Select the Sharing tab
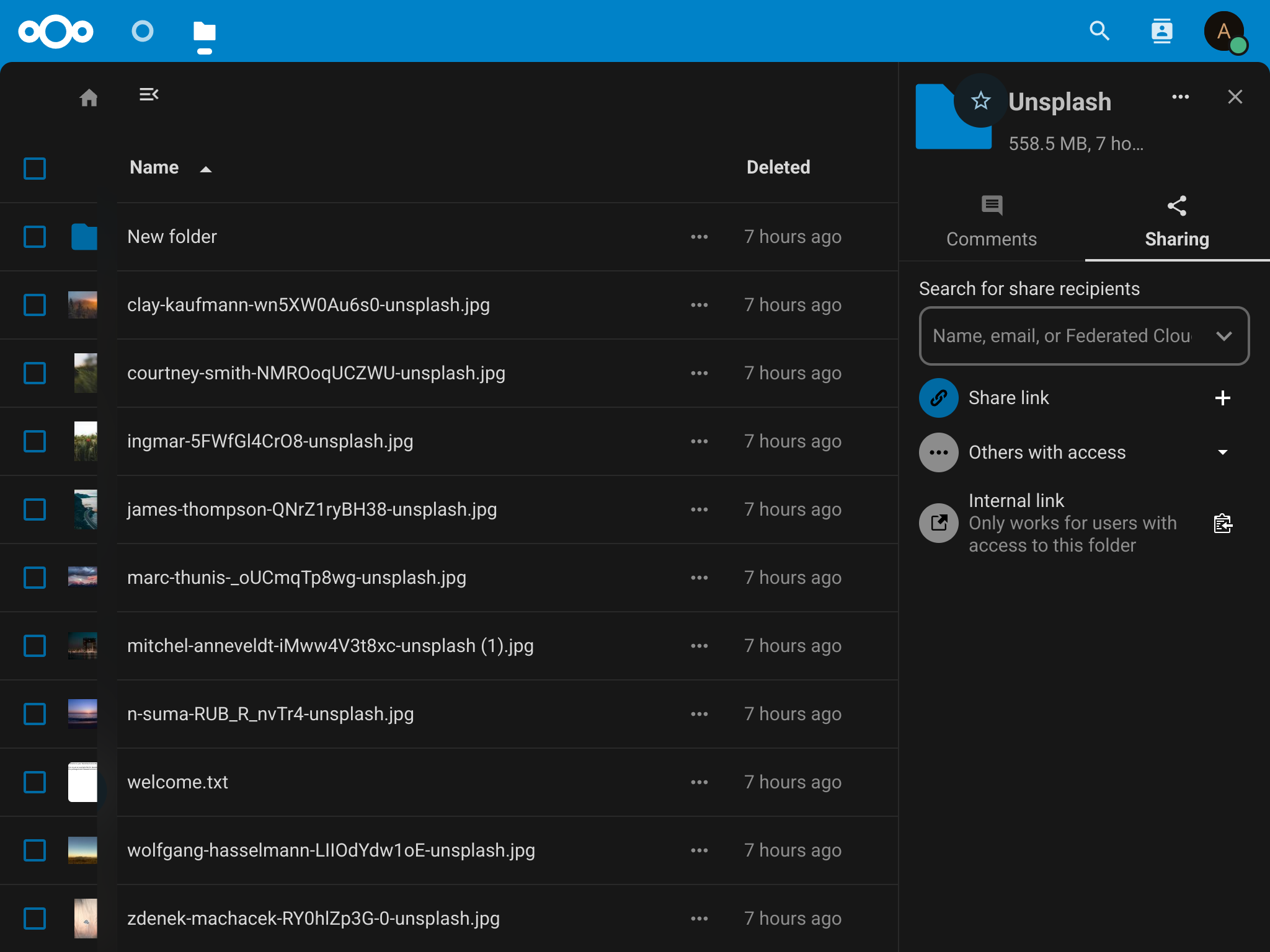 1176,222
